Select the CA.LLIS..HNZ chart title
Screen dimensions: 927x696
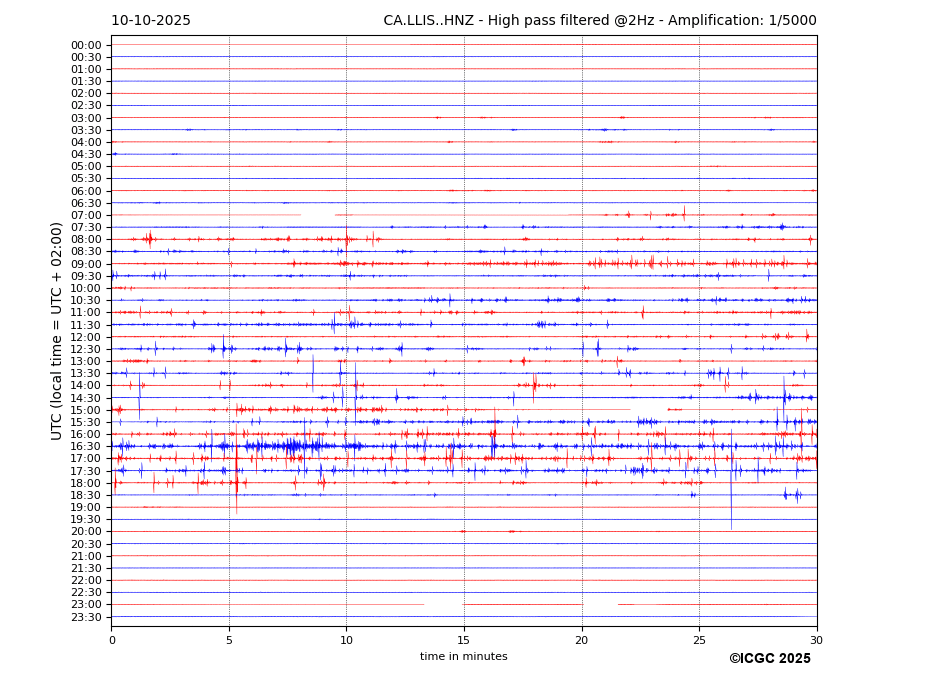[x=599, y=21]
